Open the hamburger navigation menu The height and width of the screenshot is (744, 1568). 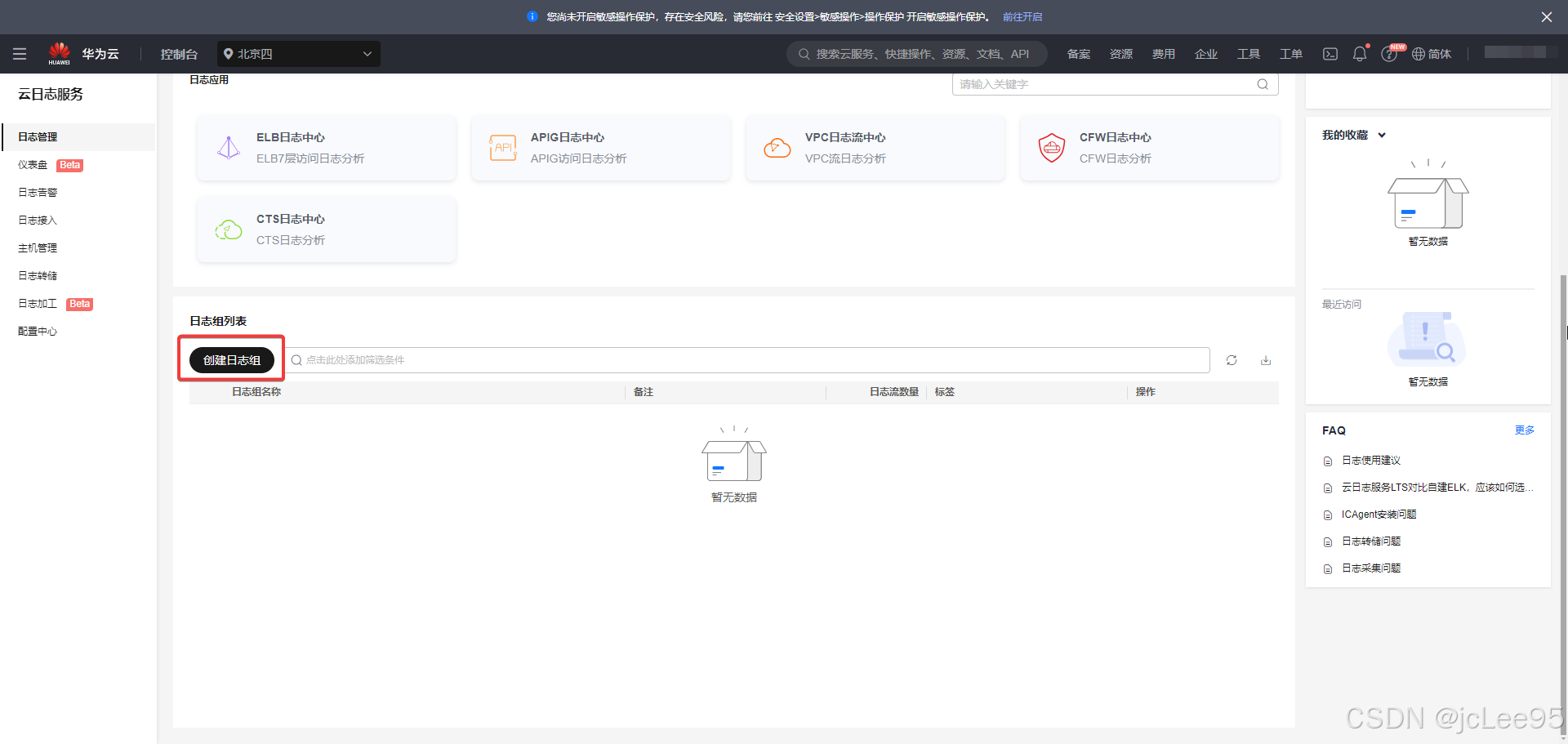pos(20,54)
